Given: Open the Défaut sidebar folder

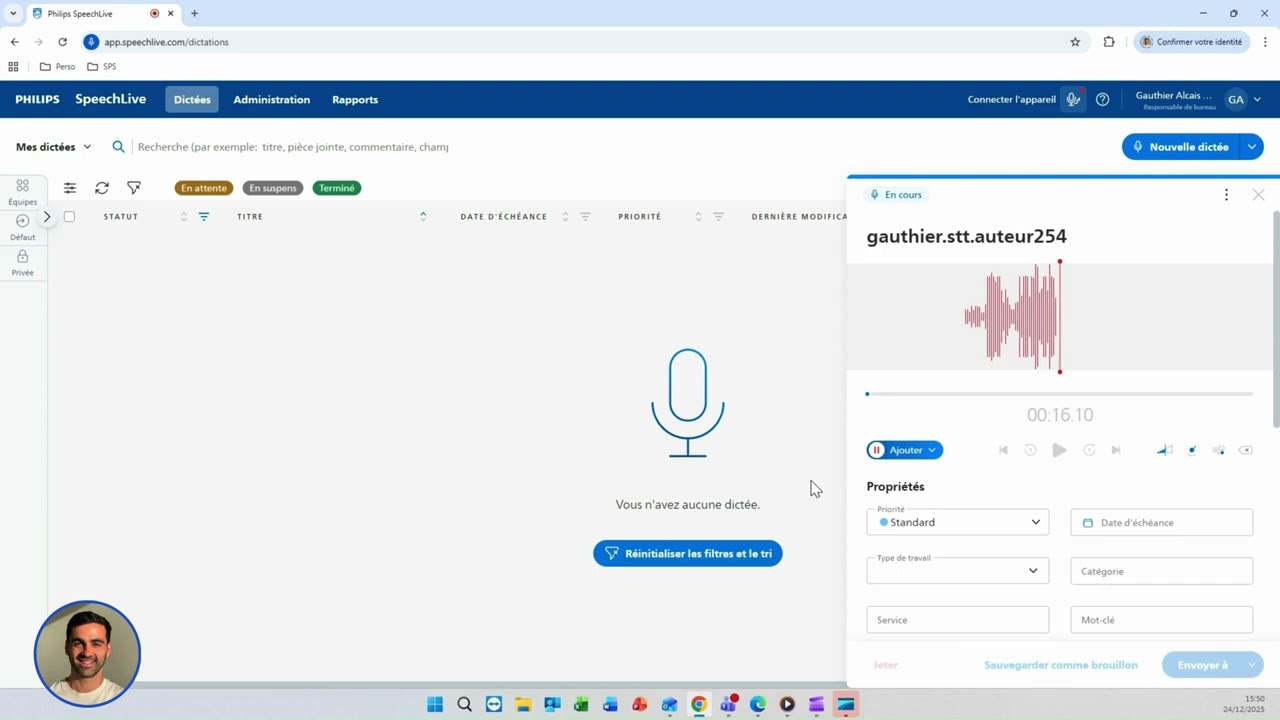Looking at the screenshot, I should (22, 228).
